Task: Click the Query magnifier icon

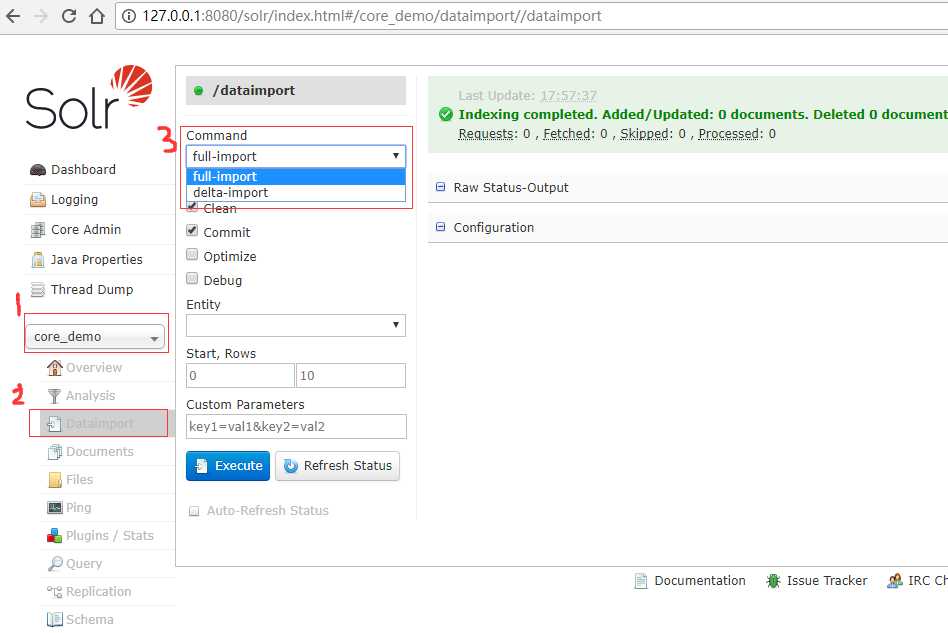Action: (55, 563)
